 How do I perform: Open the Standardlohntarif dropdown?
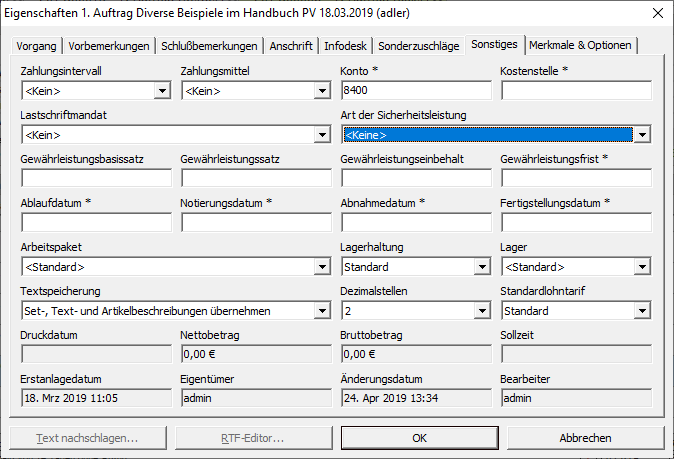point(642,311)
